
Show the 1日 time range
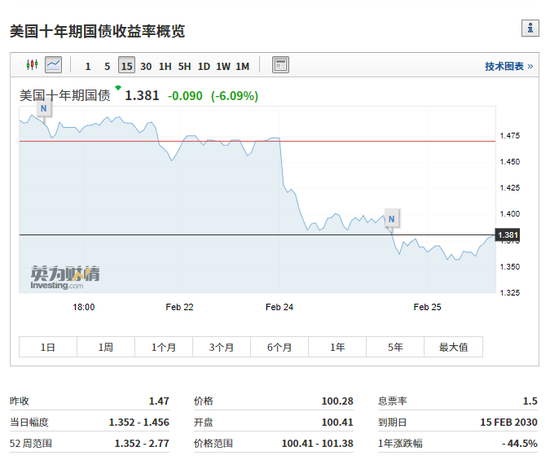[x=48, y=347]
